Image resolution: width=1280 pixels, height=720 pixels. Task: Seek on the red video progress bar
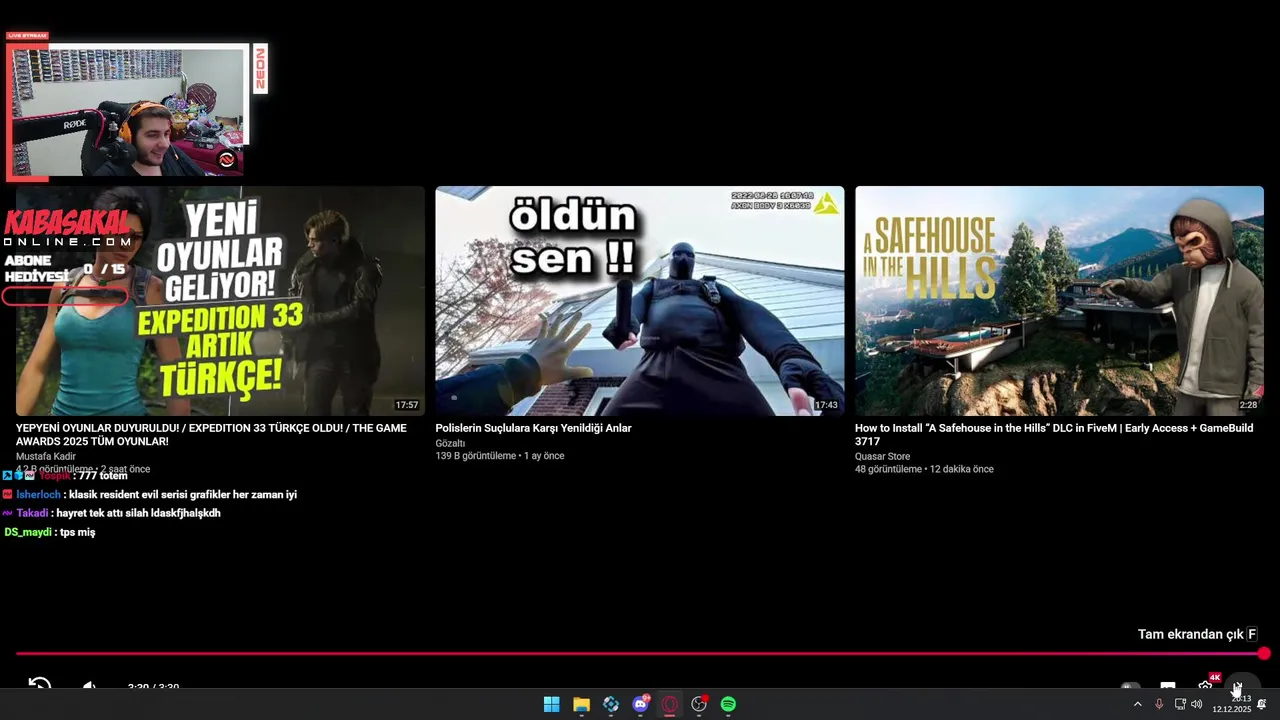(x=640, y=654)
